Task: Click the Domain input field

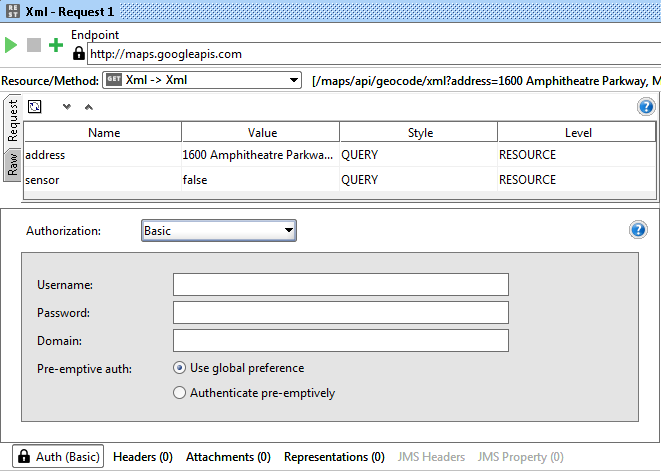Action: tap(341, 340)
